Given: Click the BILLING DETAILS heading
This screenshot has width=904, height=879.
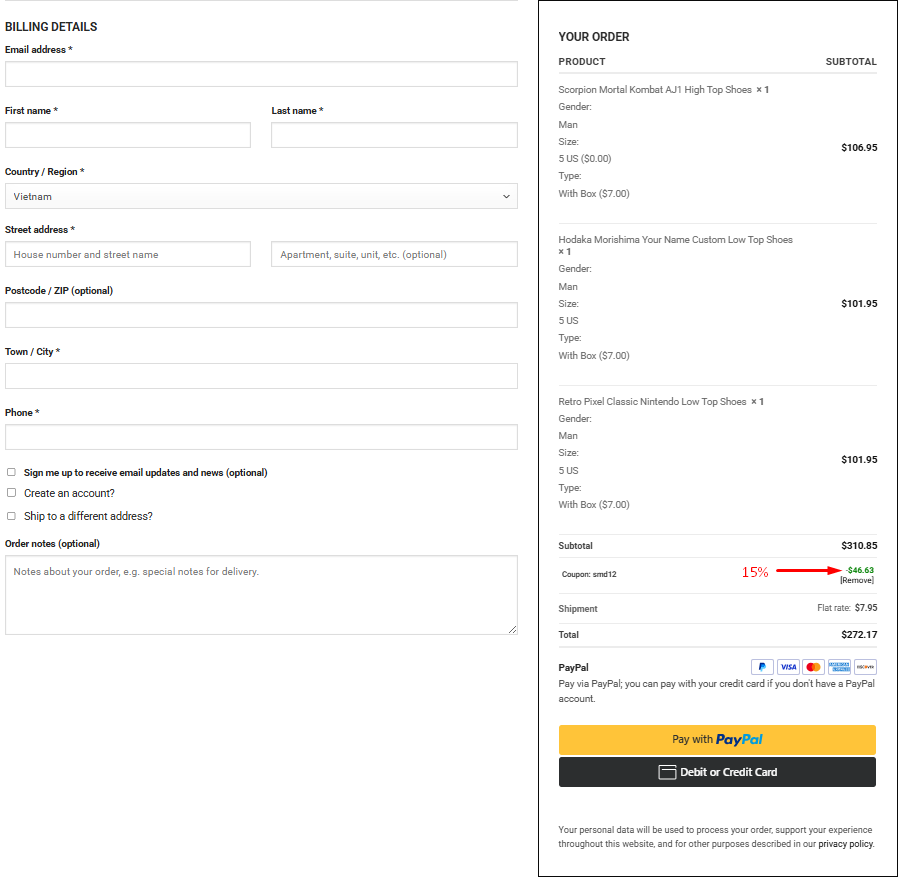Looking at the screenshot, I should 51,27.
